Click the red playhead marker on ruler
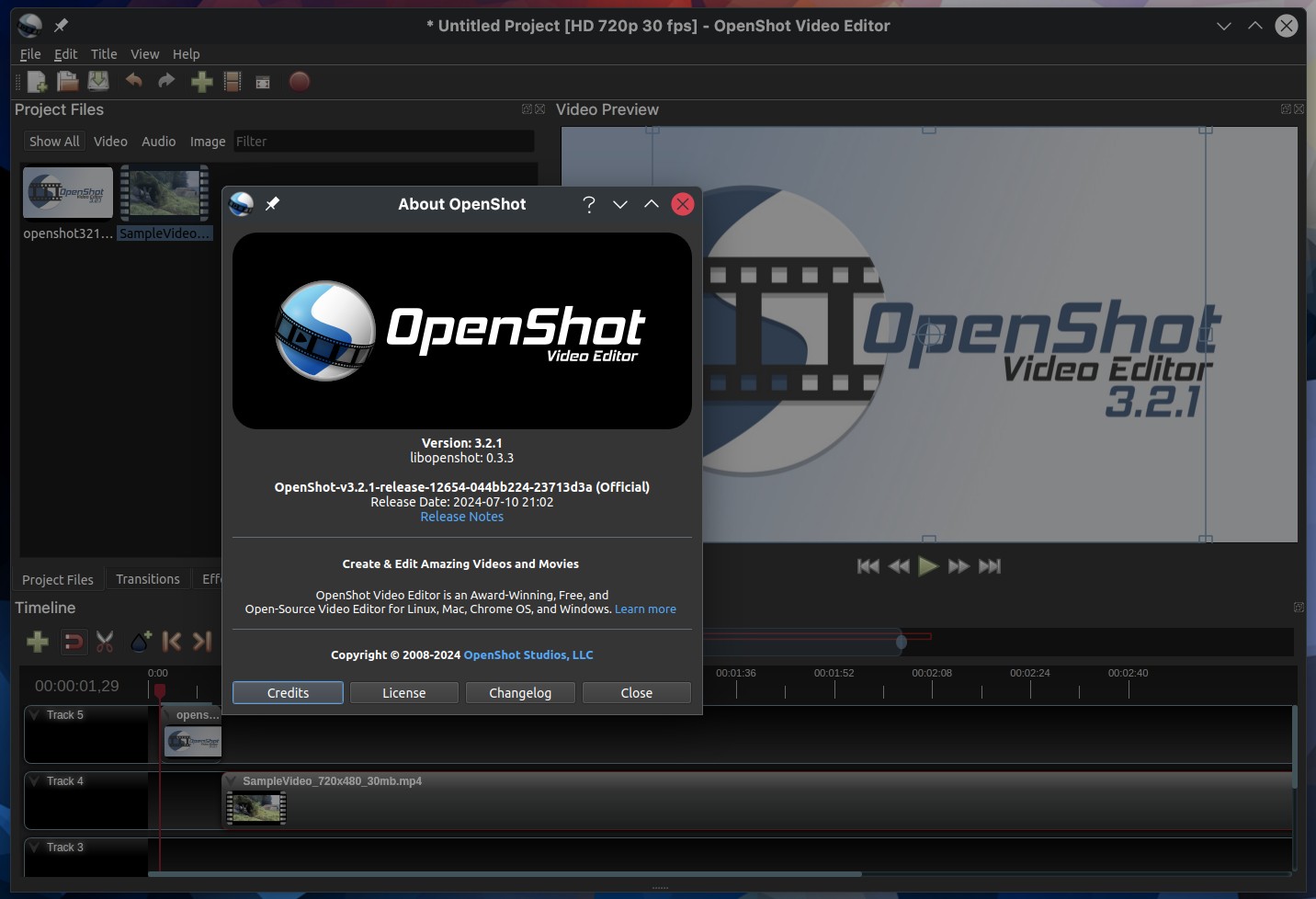The width and height of the screenshot is (1316, 899). pyautogui.click(x=160, y=690)
